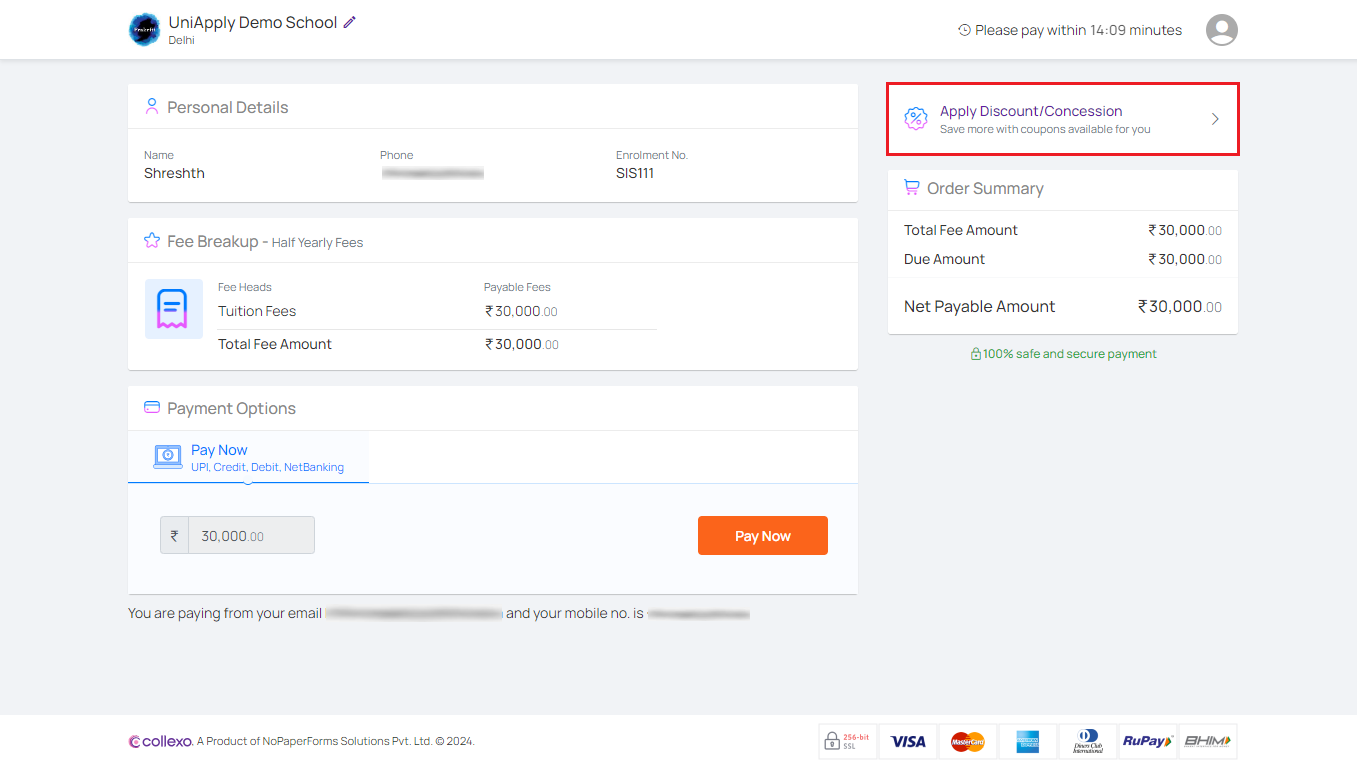Click the timer clock icon

(964, 30)
